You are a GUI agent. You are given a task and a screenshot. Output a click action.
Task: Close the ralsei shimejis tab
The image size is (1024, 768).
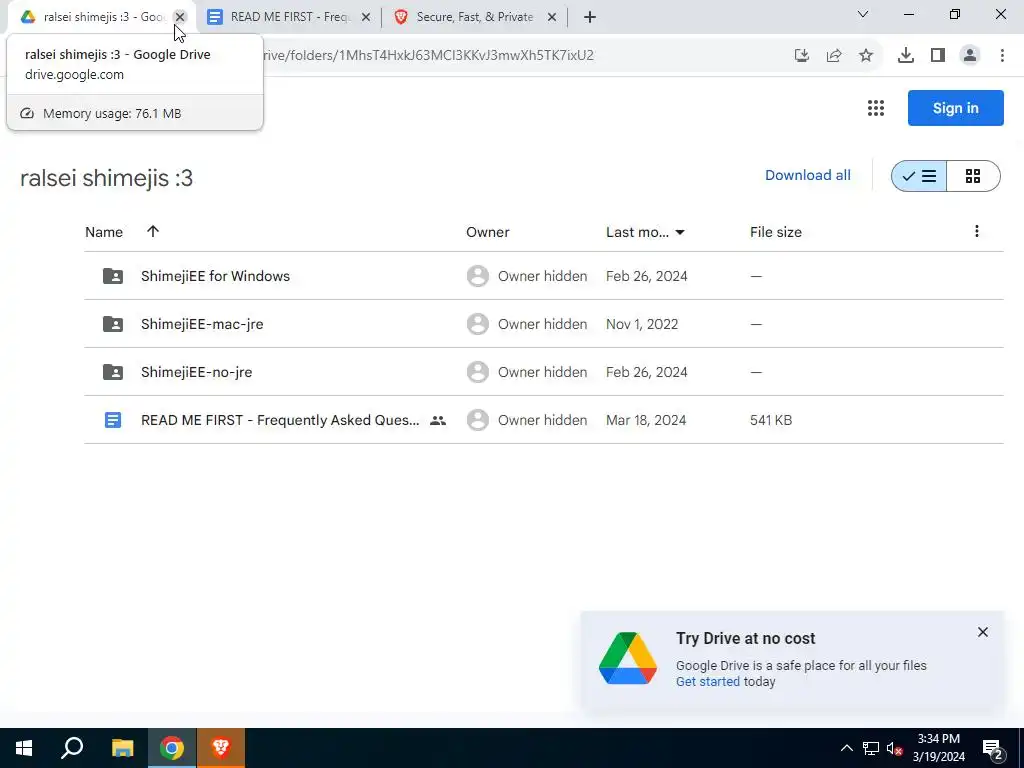180,17
